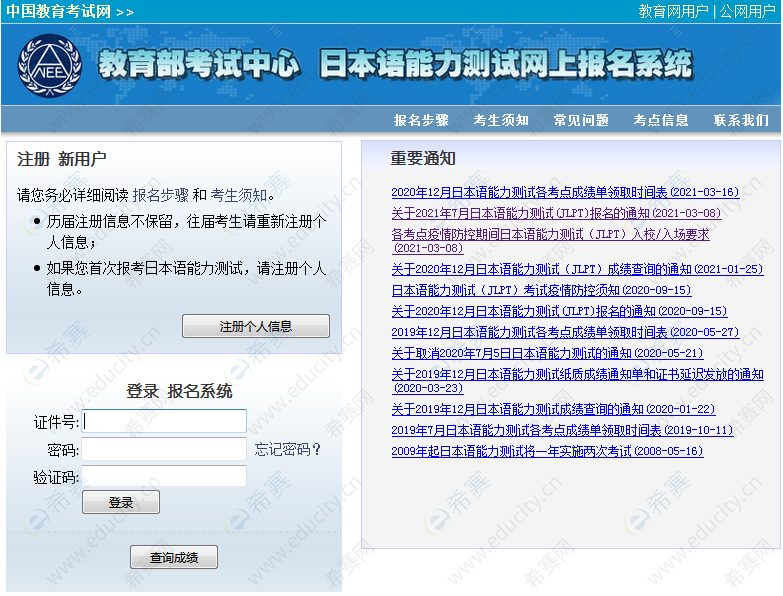The image size is (783, 596).
Task: Click the 注册个人信息 button
Action: point(256,326)
